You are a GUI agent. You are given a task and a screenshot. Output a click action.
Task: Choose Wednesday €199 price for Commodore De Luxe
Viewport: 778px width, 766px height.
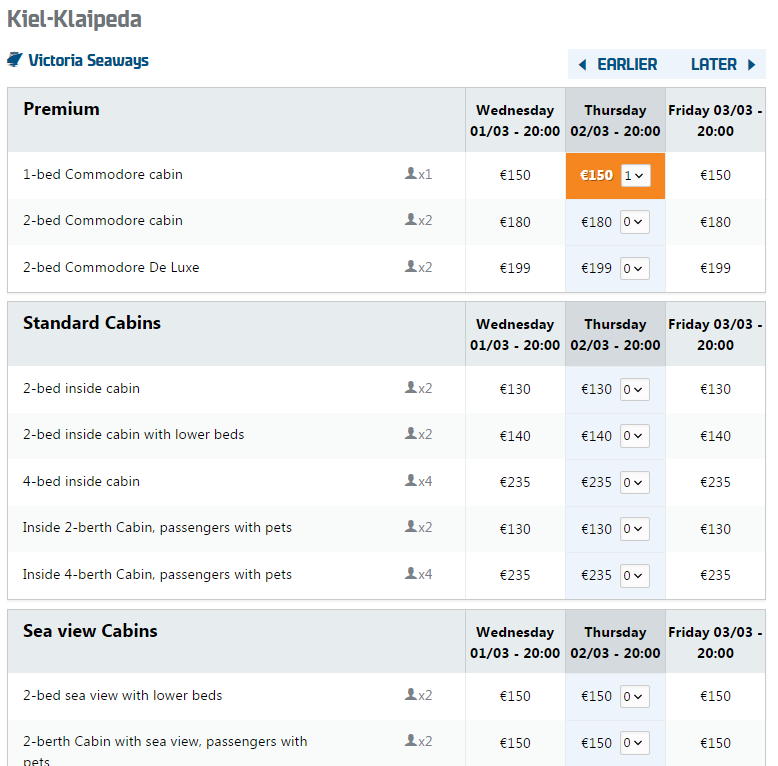click(515, 268)
